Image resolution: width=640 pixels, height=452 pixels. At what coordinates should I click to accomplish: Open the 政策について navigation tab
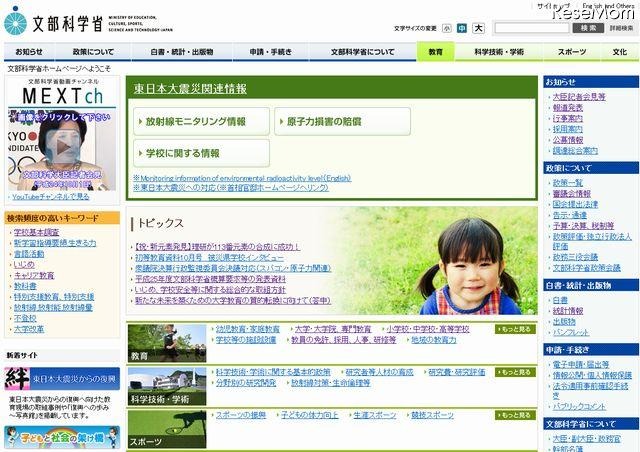[x=93, y=52]
